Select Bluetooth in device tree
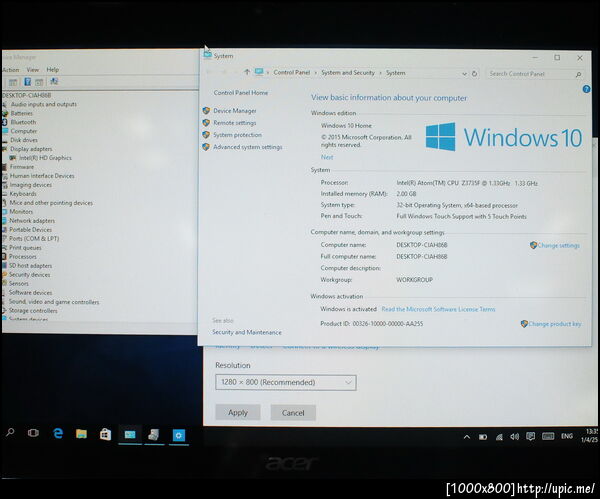 point(23,122)
